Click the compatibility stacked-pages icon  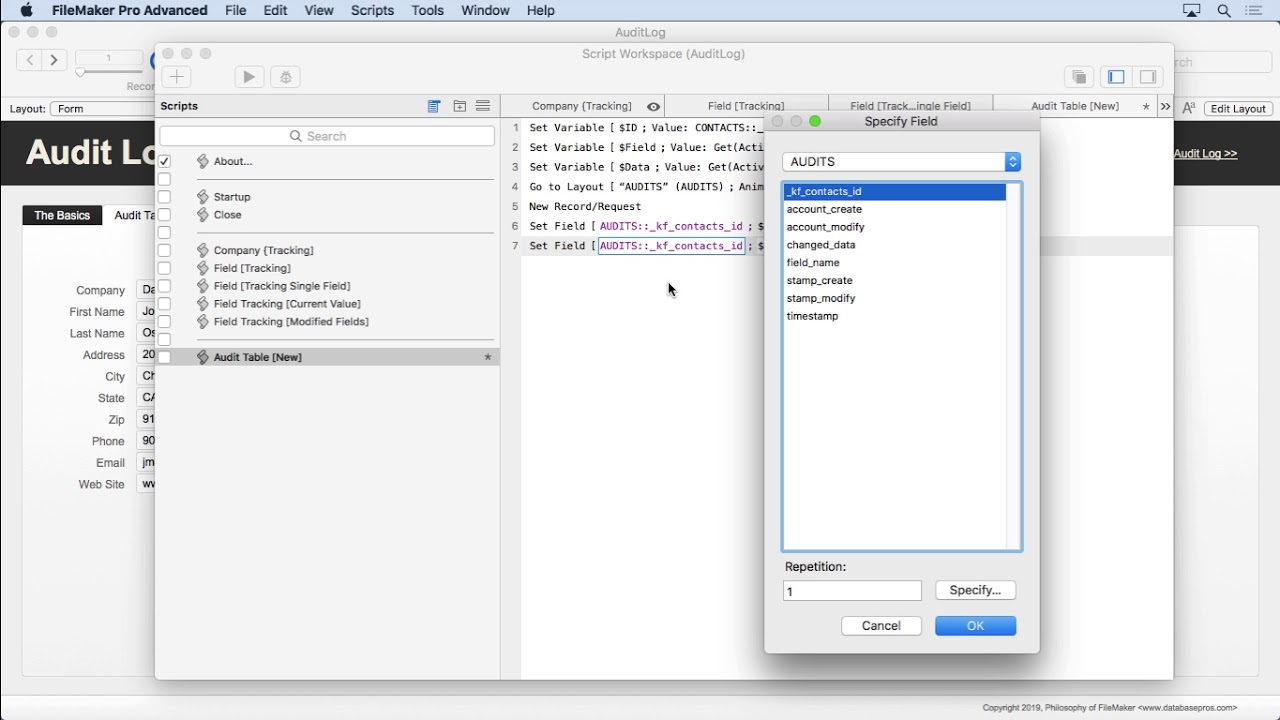click(1079, 77)
